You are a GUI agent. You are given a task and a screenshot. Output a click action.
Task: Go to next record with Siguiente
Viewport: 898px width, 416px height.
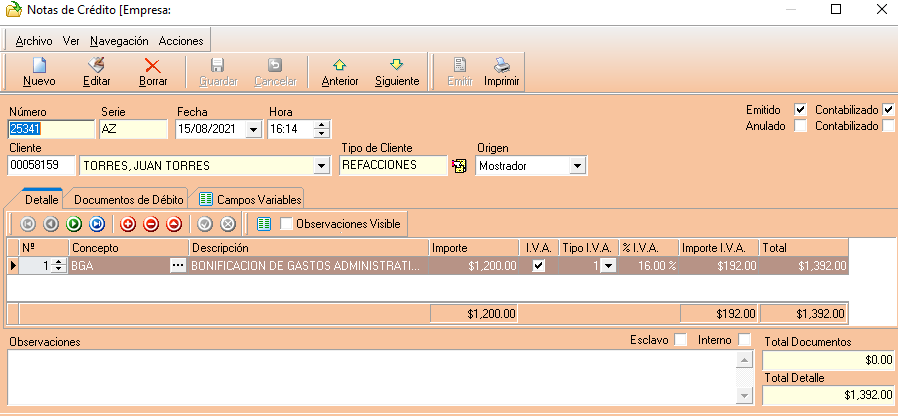pos(396,65)
